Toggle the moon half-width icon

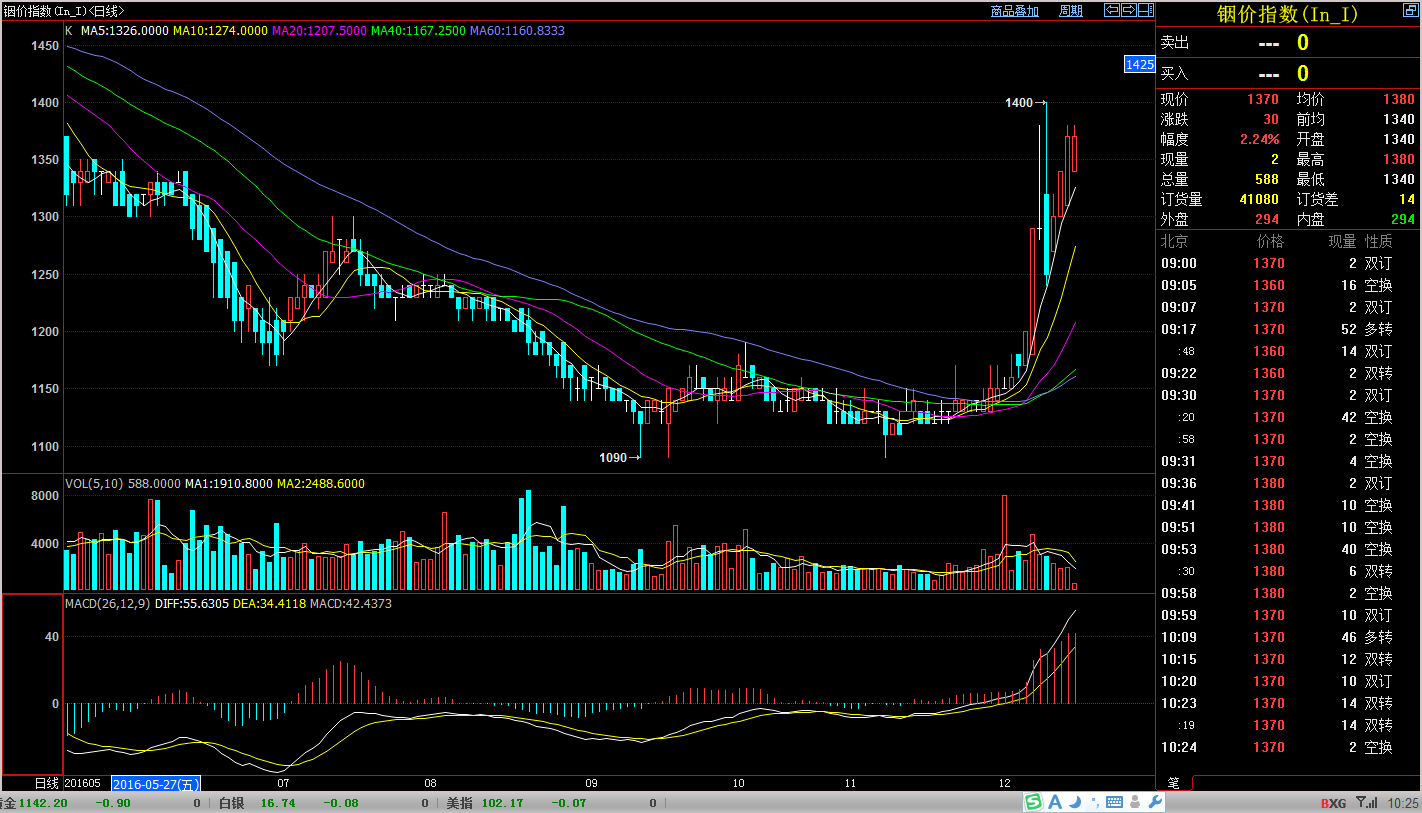coord(1074,802)
